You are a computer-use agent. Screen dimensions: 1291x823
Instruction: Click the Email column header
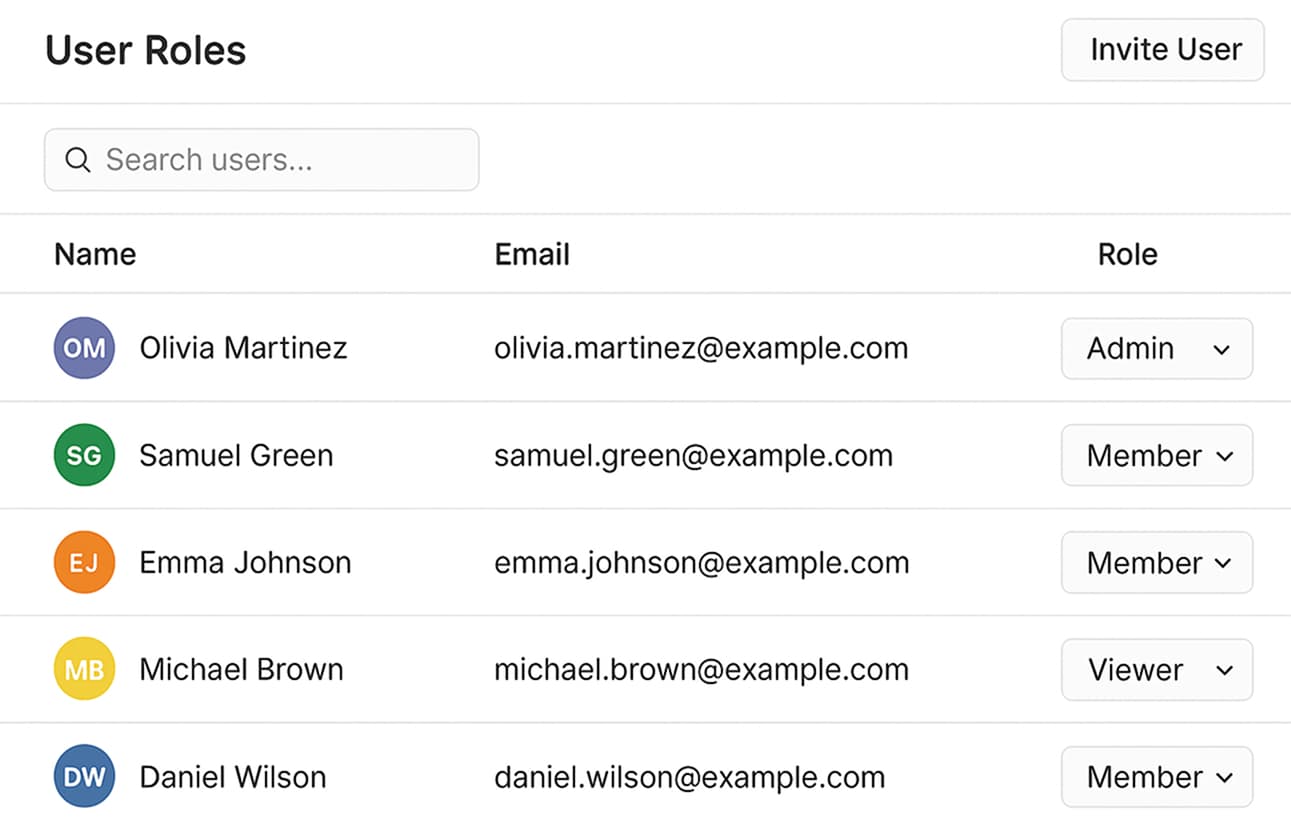click(532, 254)
